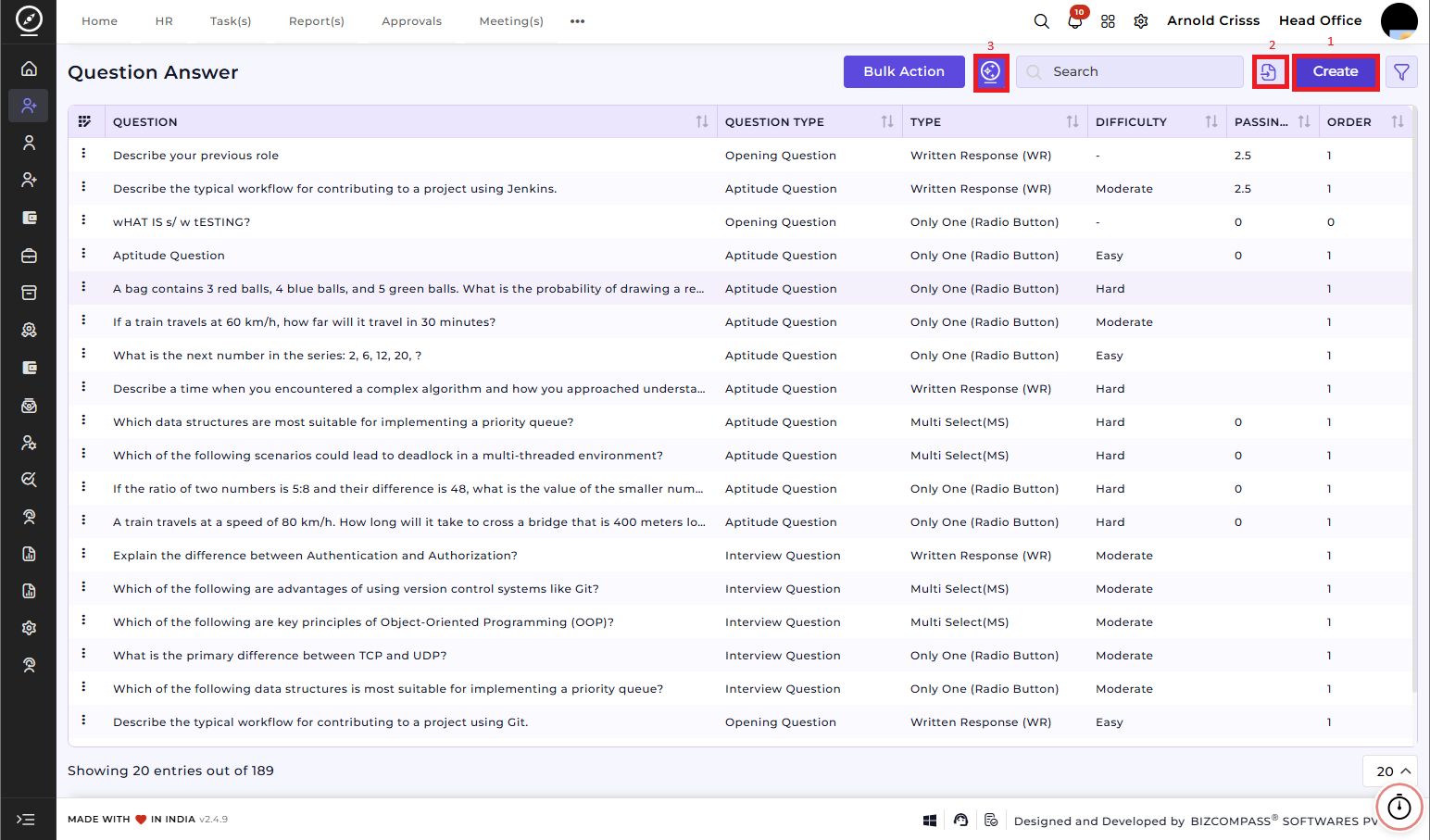Open row menu for 'Describe your previous role'

click(83, 154)
